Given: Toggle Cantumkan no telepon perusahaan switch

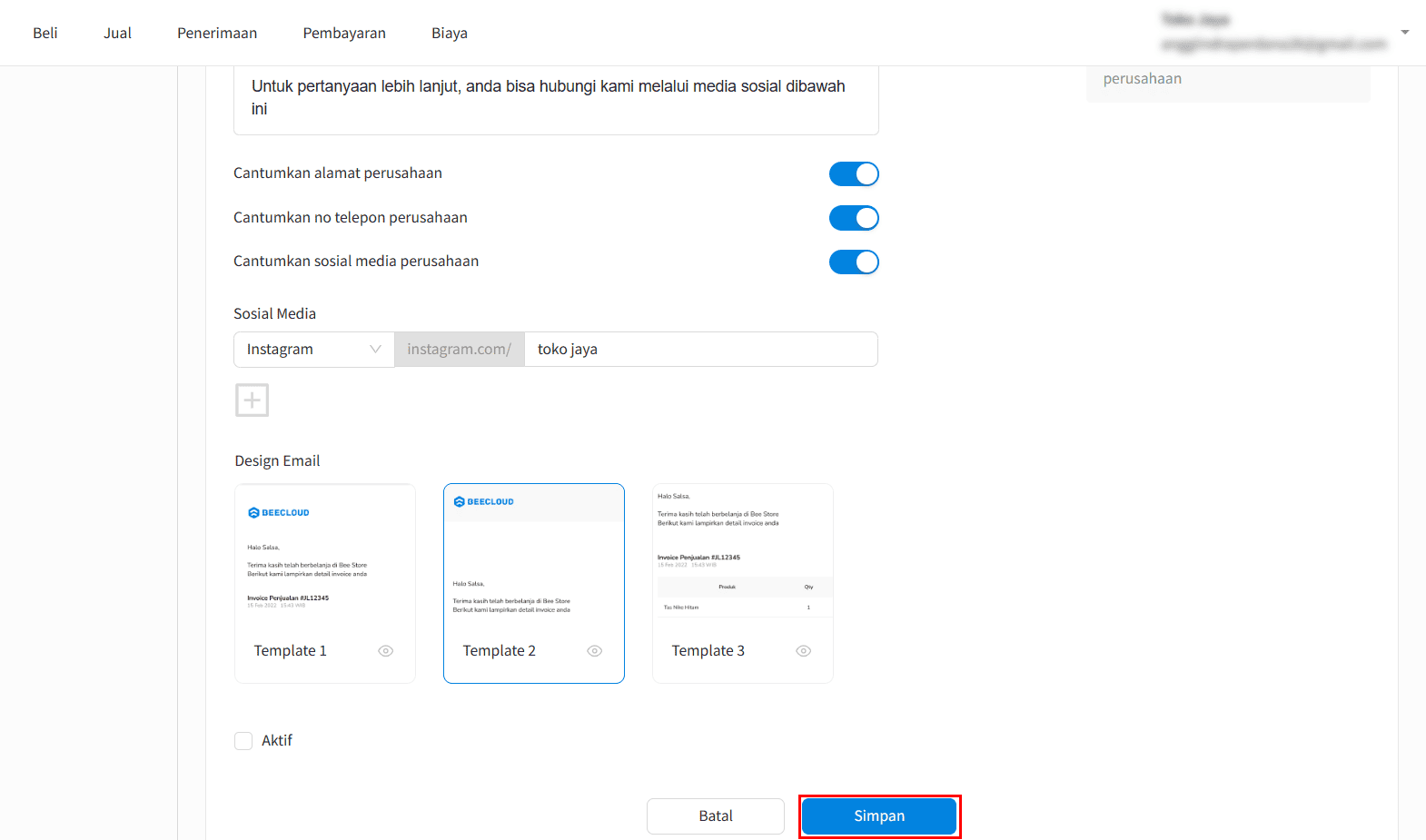Looking at the screenshot, I should (x=854, y=218).
